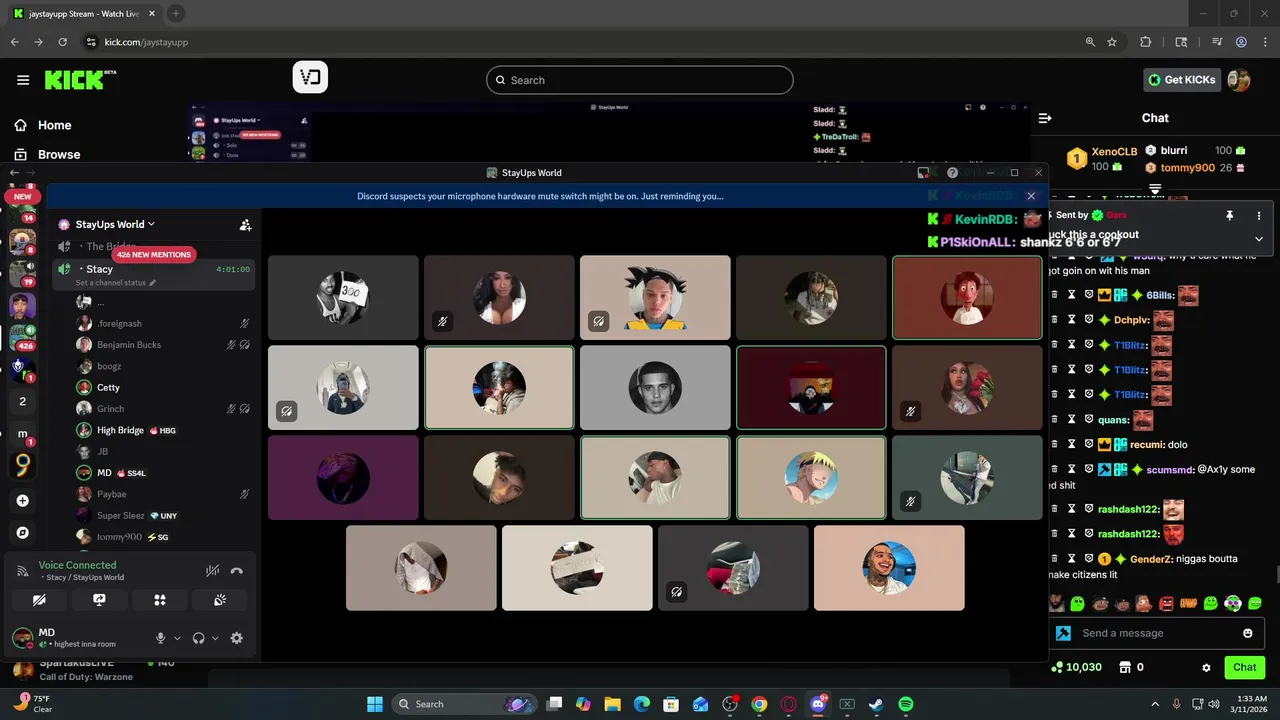Expand the StayUps World server menu

(x=116, y=224)
